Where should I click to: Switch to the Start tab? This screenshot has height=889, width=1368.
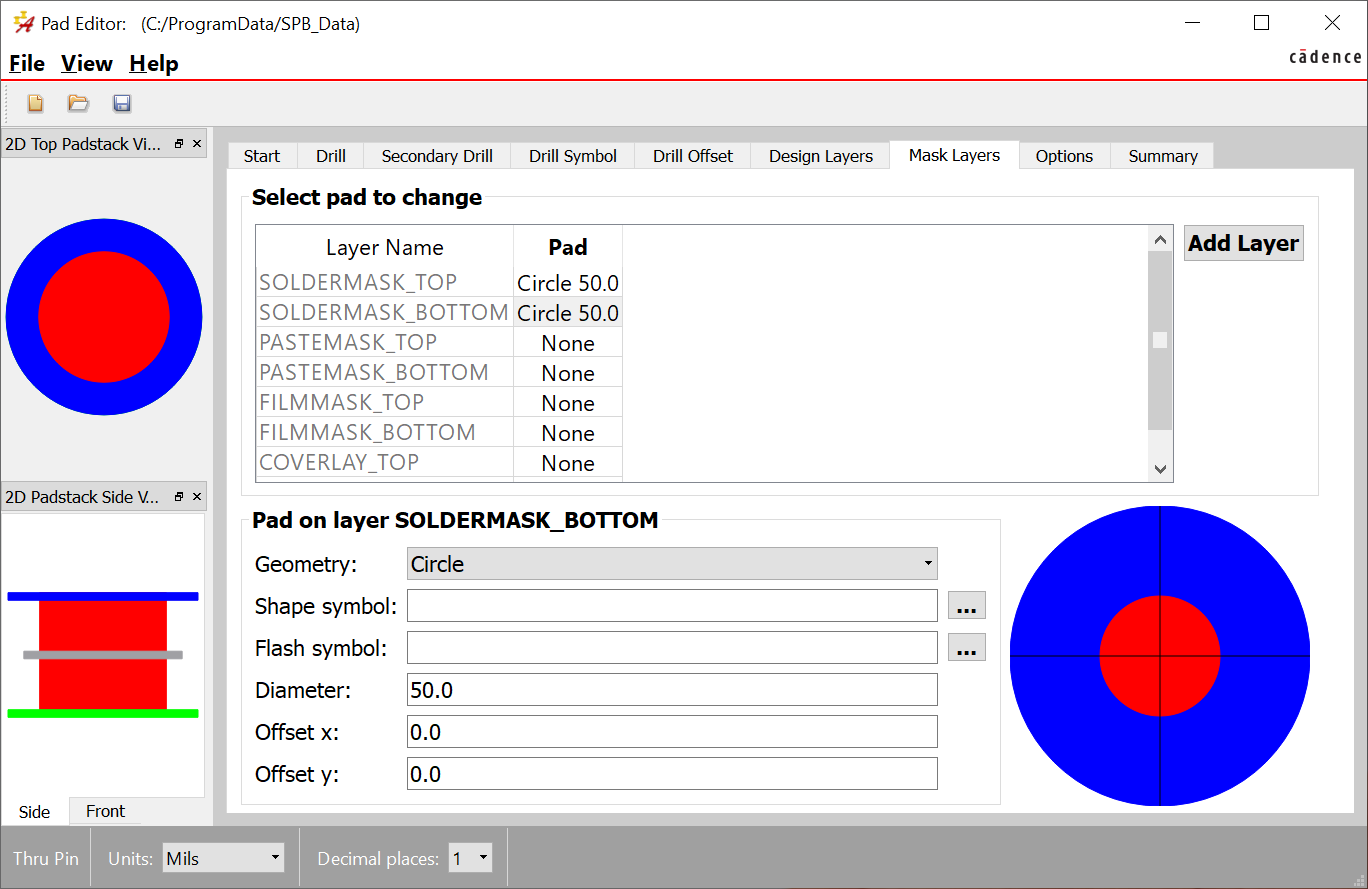pos(262,156)
